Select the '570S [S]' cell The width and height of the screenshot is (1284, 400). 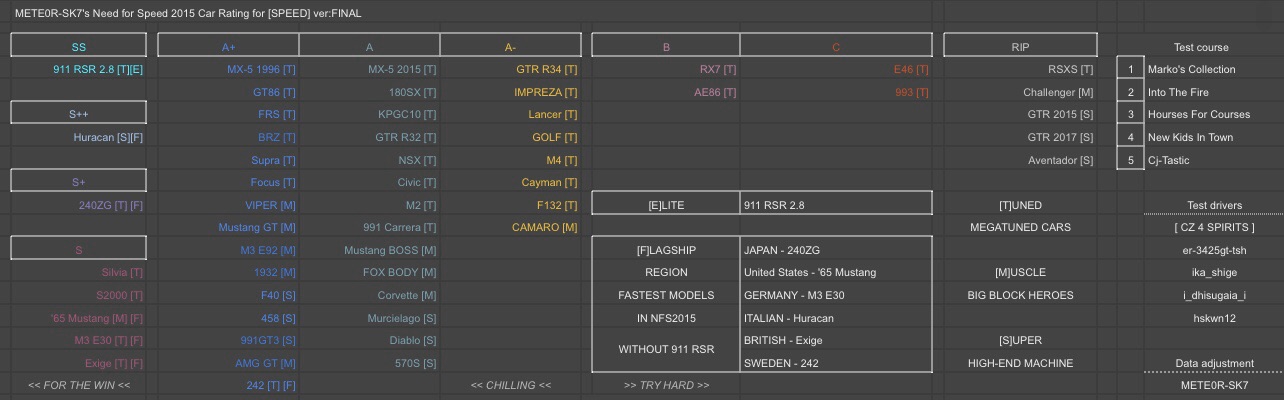370,363
